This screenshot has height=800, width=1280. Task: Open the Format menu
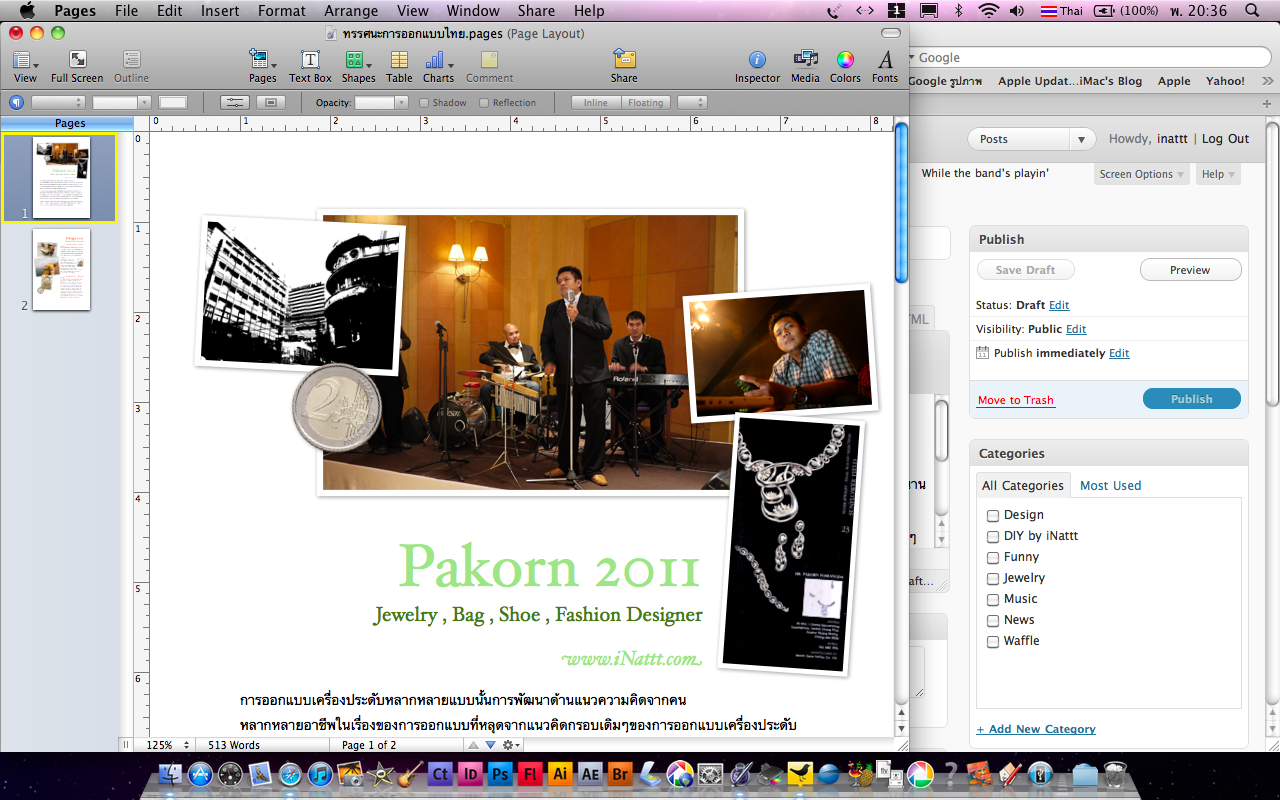pyautogui.click(x=281, y=11)
